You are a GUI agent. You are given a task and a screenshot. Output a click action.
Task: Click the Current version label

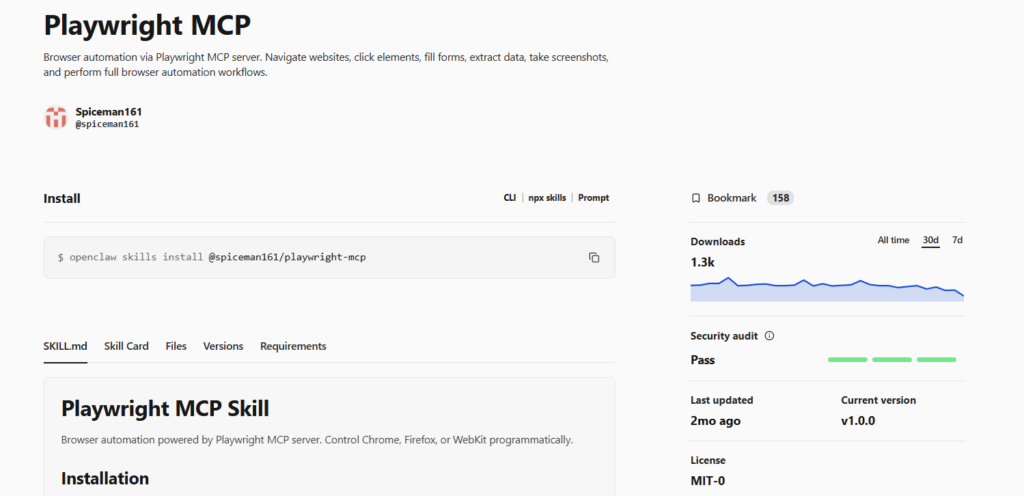(878, 400)
